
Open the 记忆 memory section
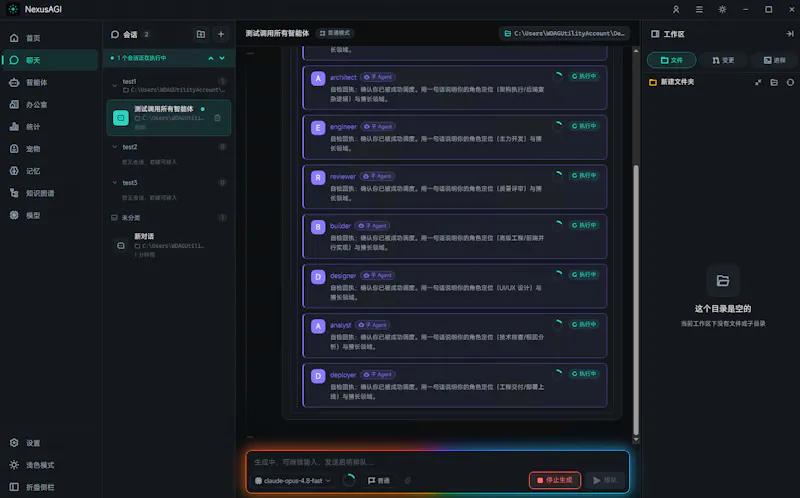tap(49, 171)
